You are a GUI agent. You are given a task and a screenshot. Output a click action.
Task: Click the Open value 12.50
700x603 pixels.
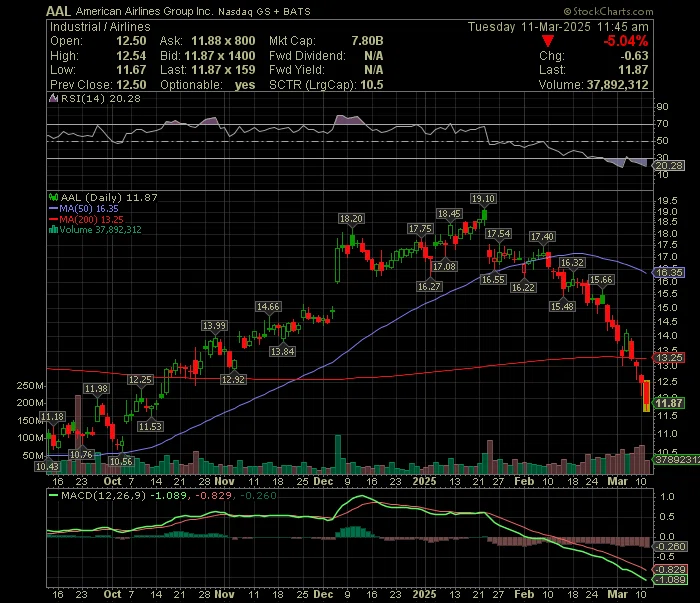click(131, 41)
